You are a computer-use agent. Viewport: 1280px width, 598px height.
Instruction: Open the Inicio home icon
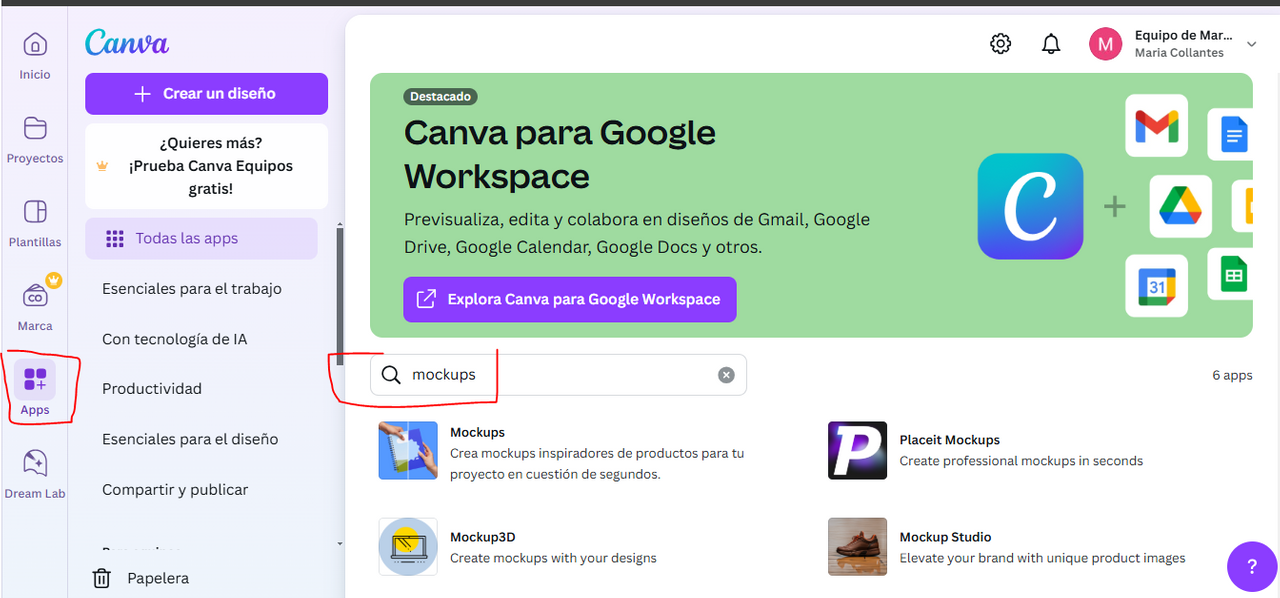point(35,45)
